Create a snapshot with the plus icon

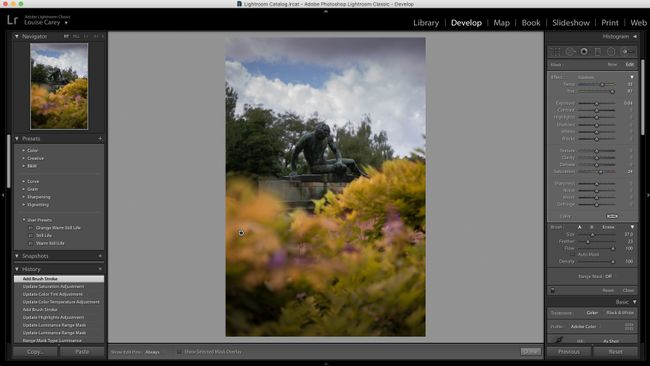point(100,256)
